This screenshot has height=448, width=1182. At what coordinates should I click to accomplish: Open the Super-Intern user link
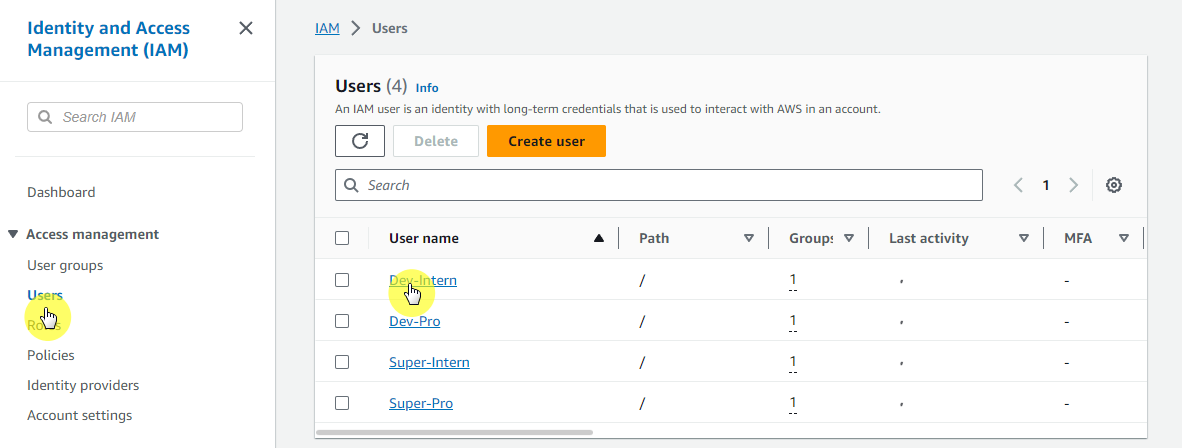click(x=429, y=362)
